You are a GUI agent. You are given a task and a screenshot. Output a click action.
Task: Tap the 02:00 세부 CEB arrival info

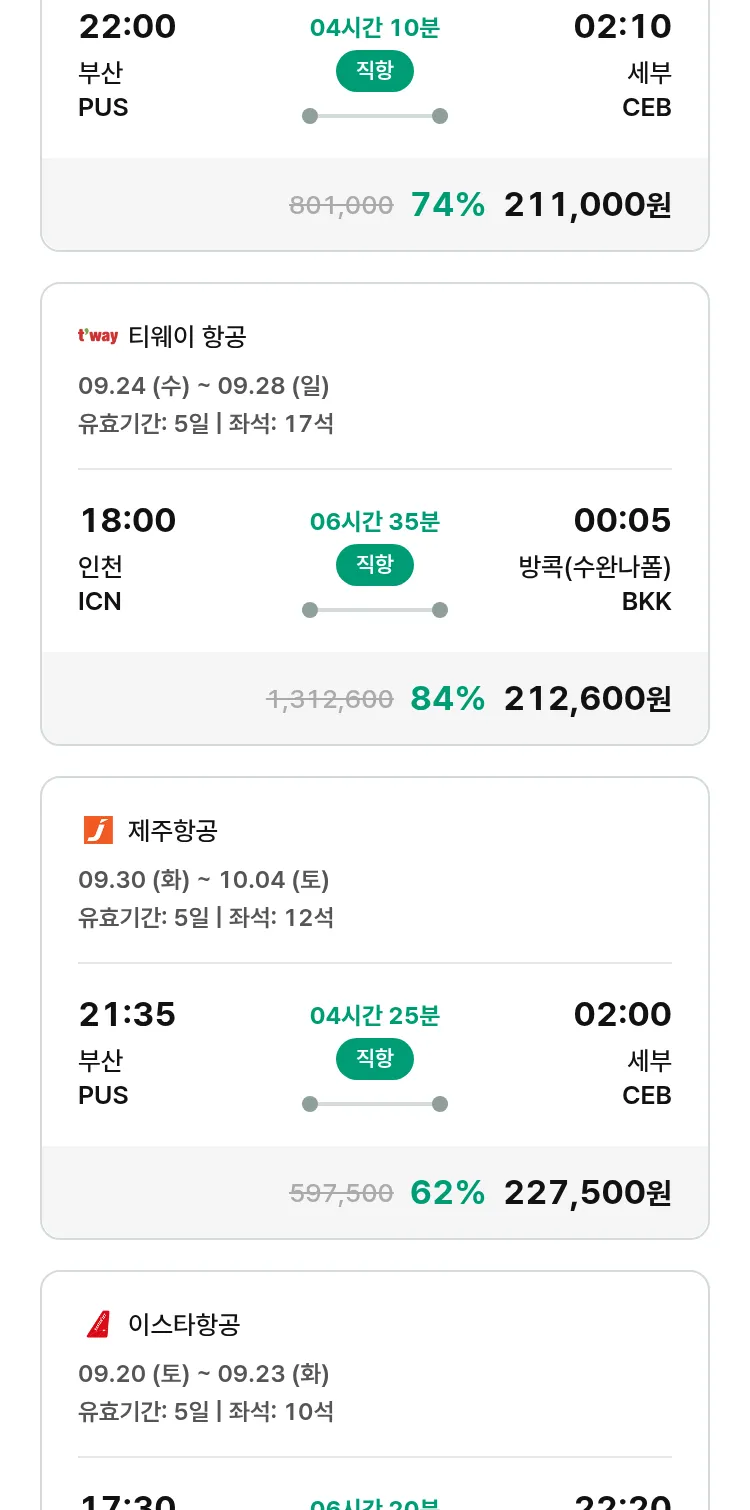pos(622,1054)
